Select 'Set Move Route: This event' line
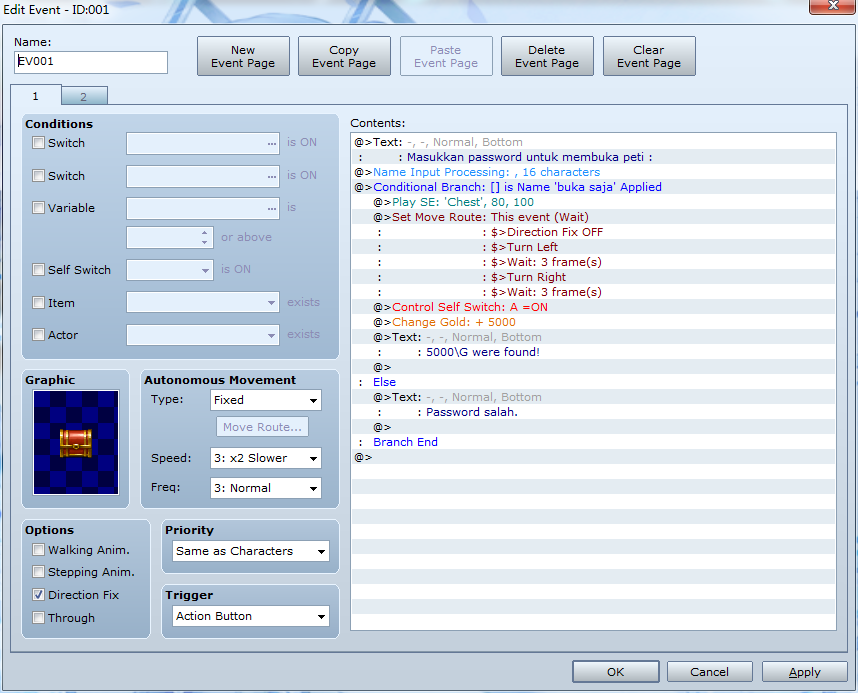The width and height of the screenshot is (858, 693). click(593, 217)
